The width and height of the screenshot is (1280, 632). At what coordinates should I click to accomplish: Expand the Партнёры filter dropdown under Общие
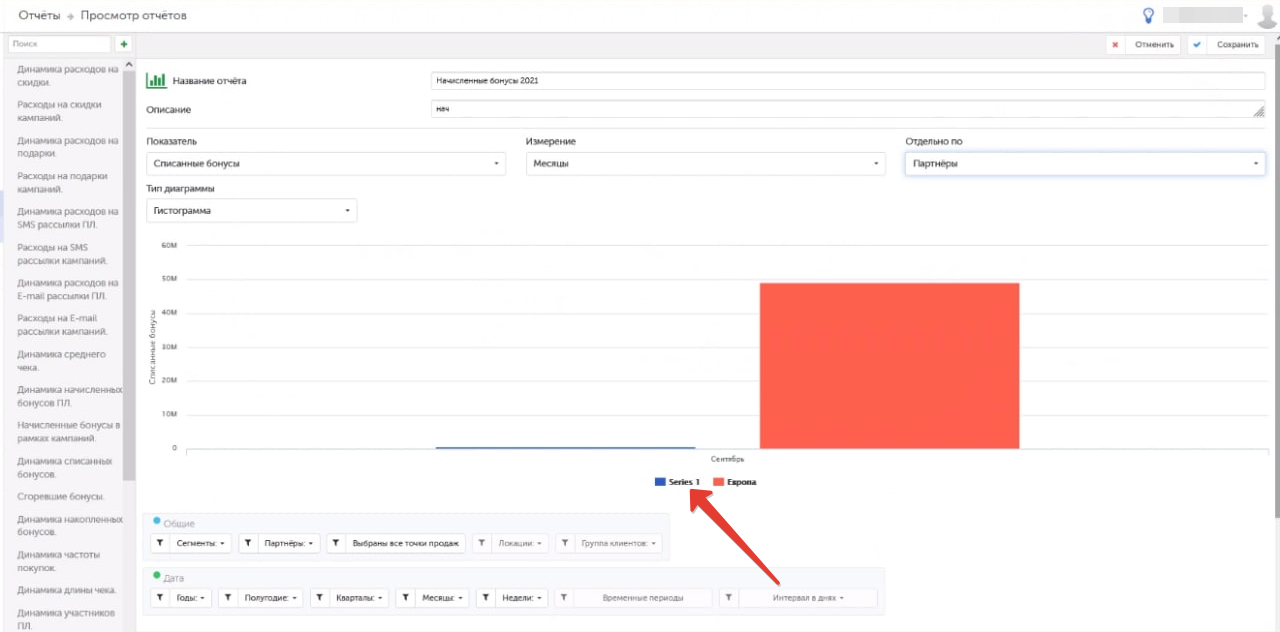[x=289, y=543]
